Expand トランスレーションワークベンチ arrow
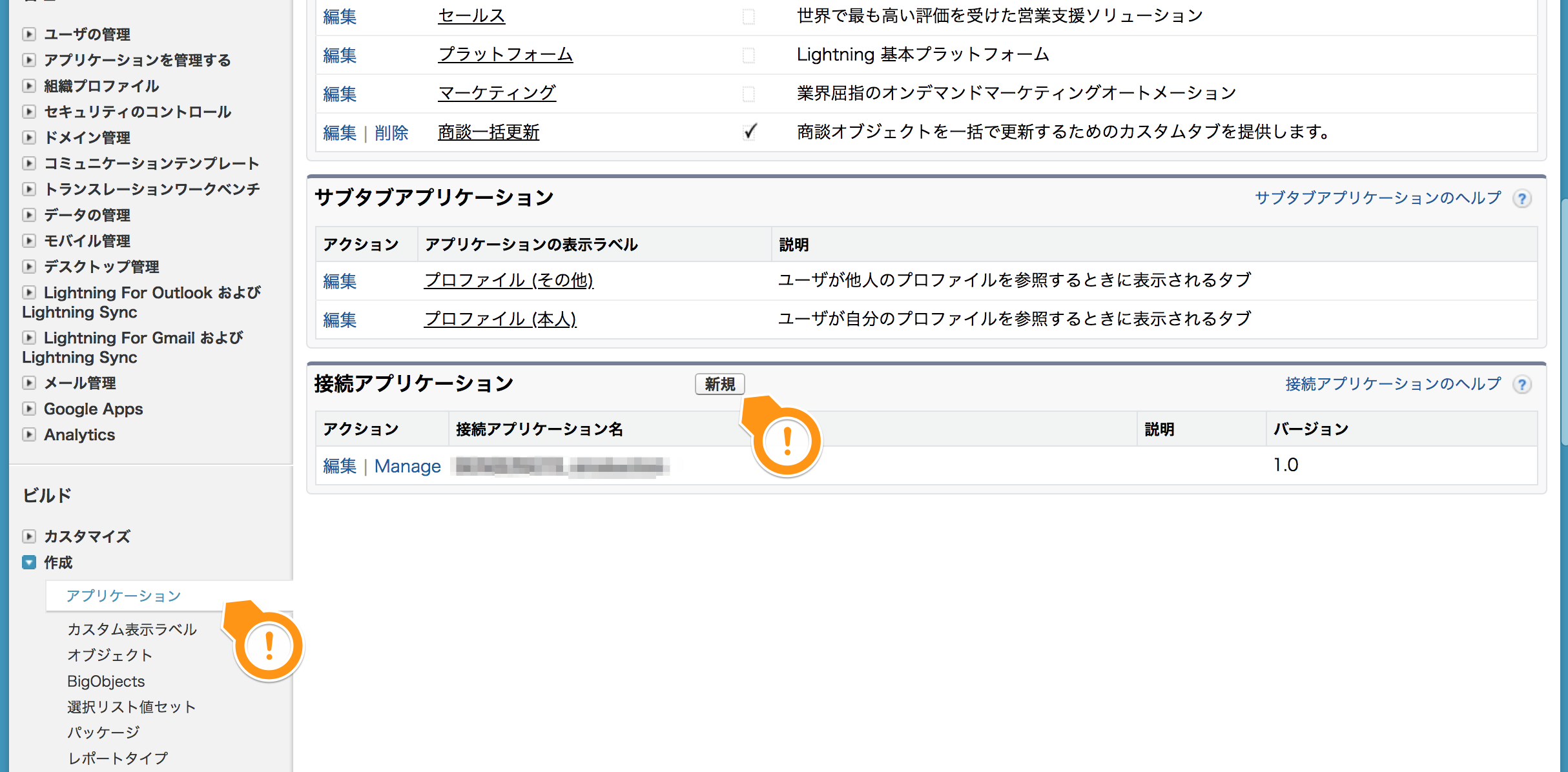Viewport: 1568px width, 772px height. 29,189
